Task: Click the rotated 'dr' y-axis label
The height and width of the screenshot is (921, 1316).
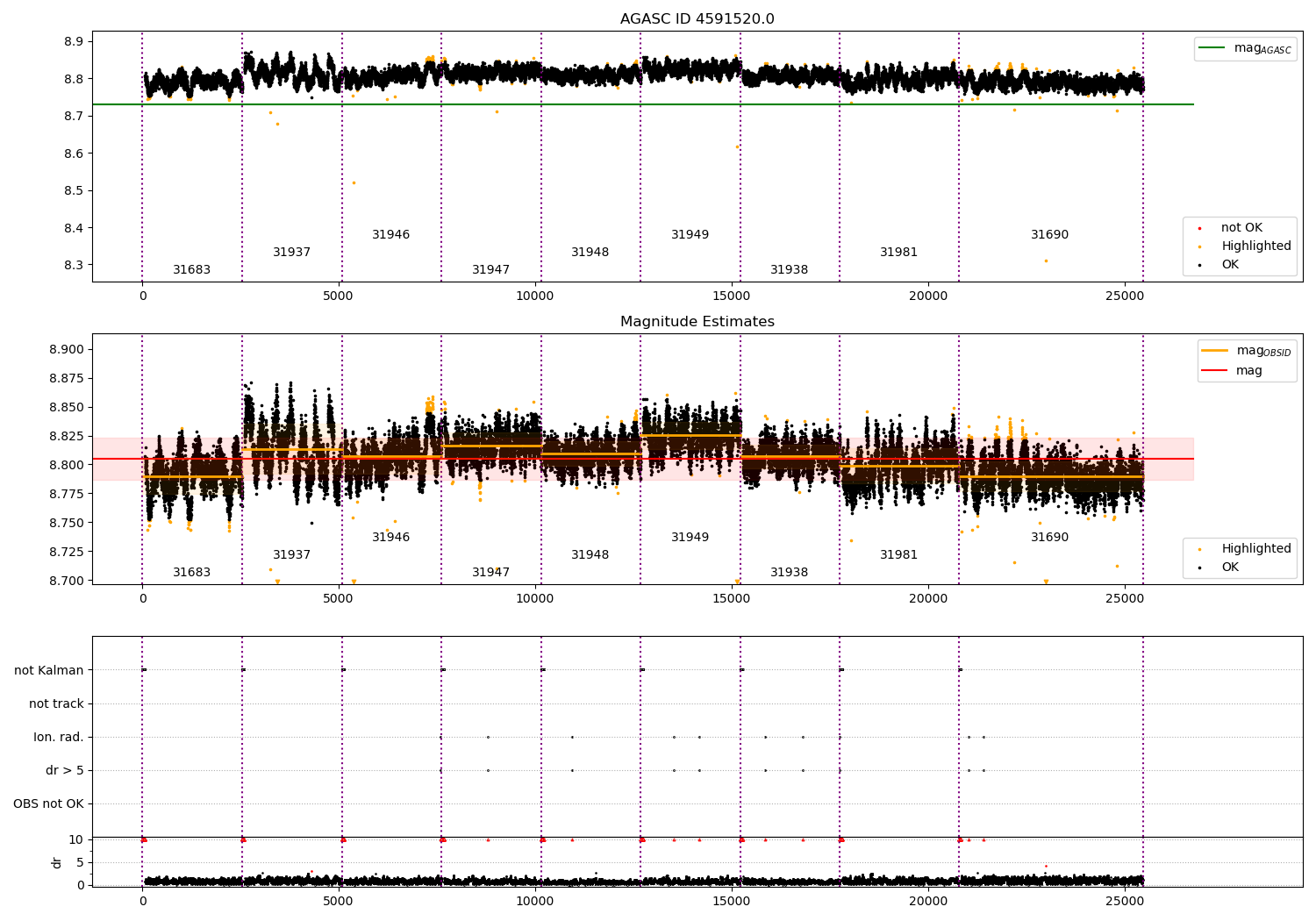Action: click(57, 862)
